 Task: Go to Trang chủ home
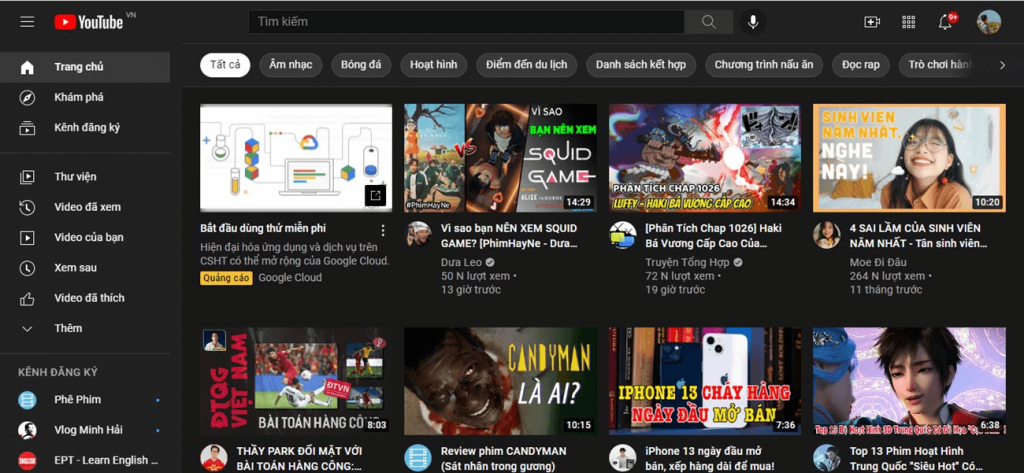click(x=85, y=67)
